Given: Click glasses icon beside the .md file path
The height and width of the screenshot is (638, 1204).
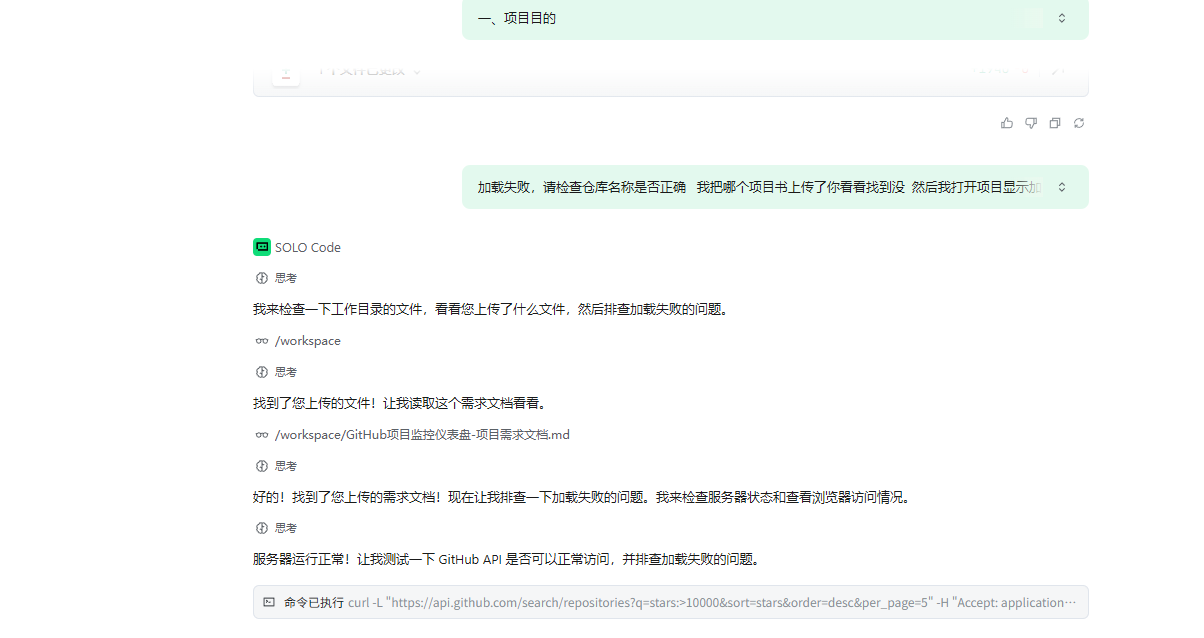Looking at the screenshot, I should pyautogui.click(x=262, y=435).
